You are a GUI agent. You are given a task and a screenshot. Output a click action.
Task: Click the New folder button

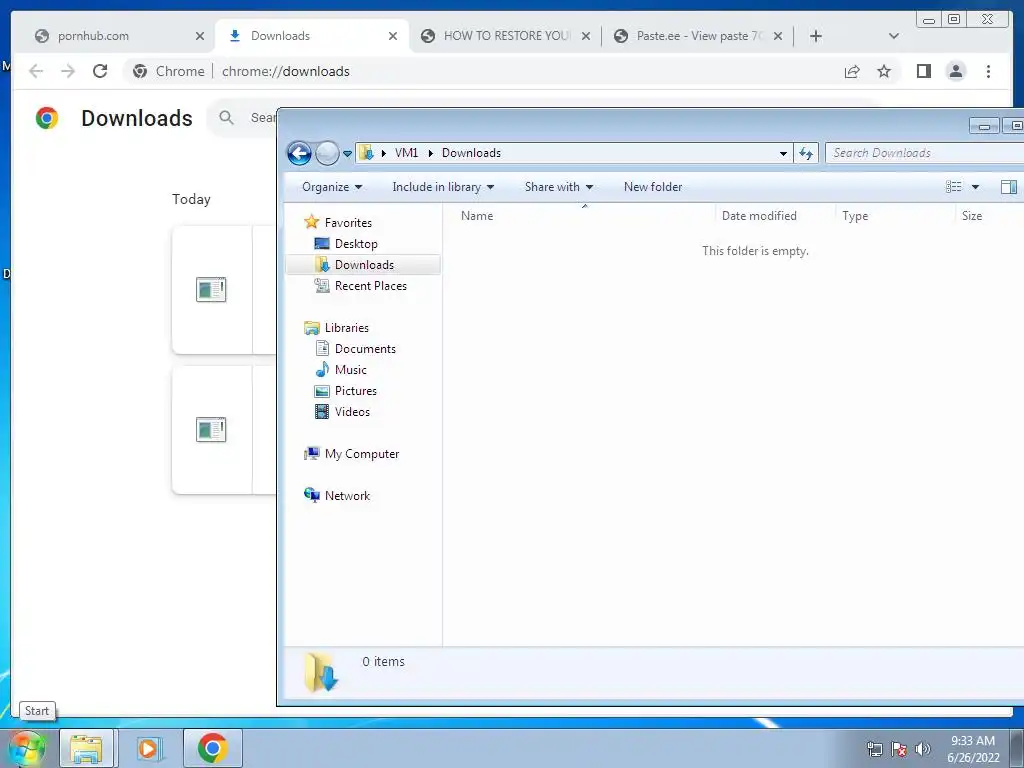click(652, 187)
